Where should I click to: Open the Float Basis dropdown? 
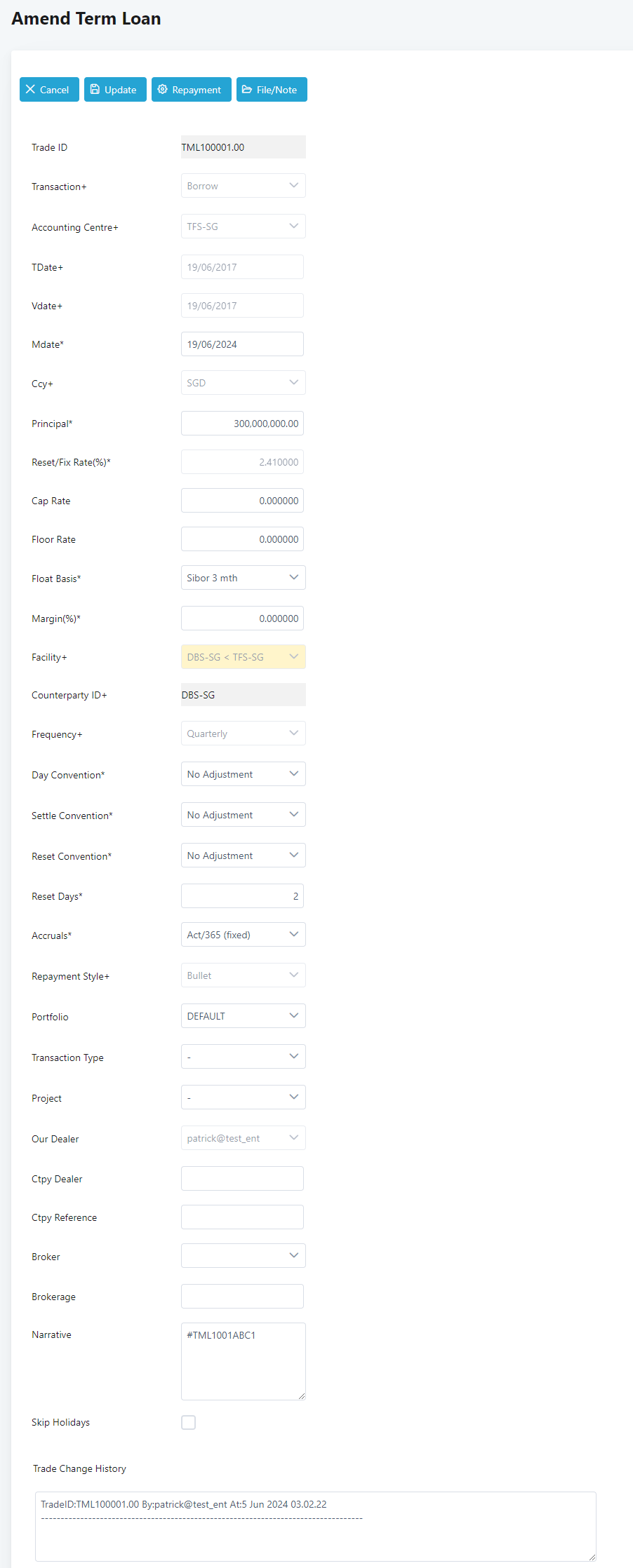tap(243, 578)
